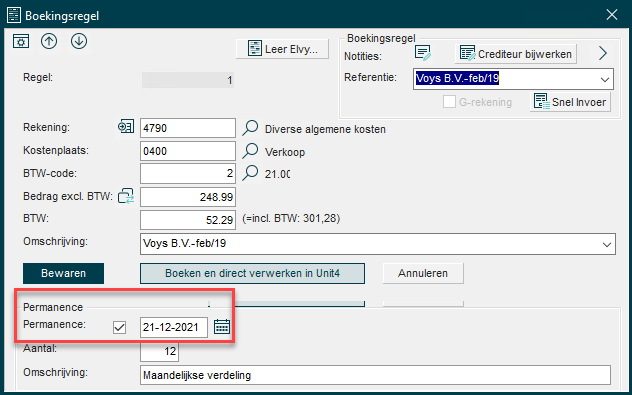Click Boeken en direct verwerken in Unit4
Viewport: 632px width, 395px height.
[252, 273]
